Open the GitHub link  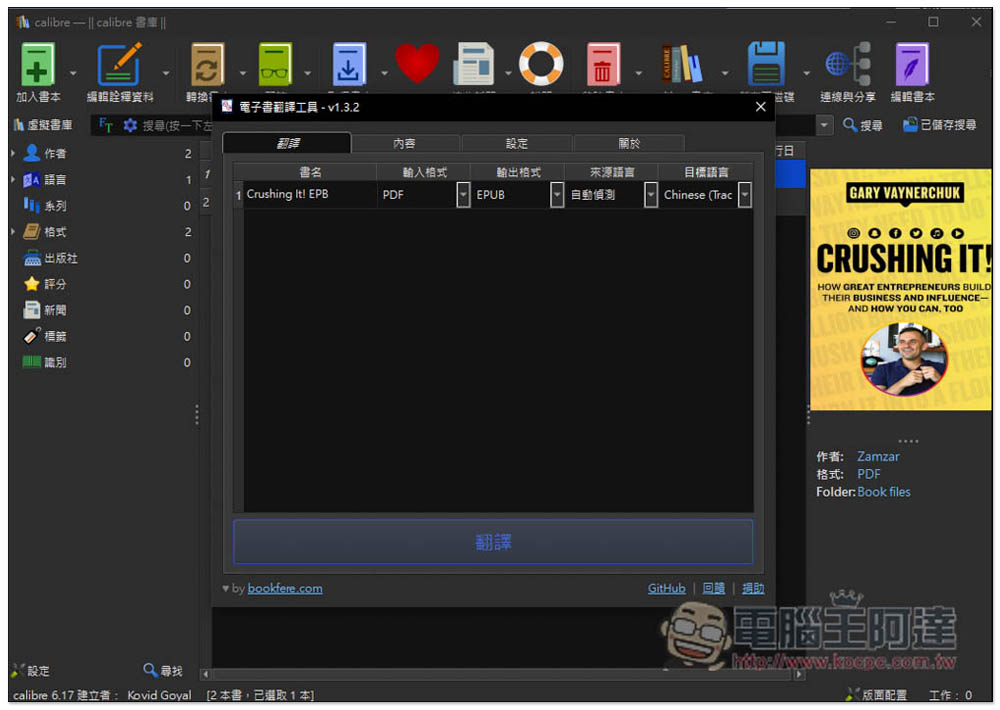click(666, 588)
